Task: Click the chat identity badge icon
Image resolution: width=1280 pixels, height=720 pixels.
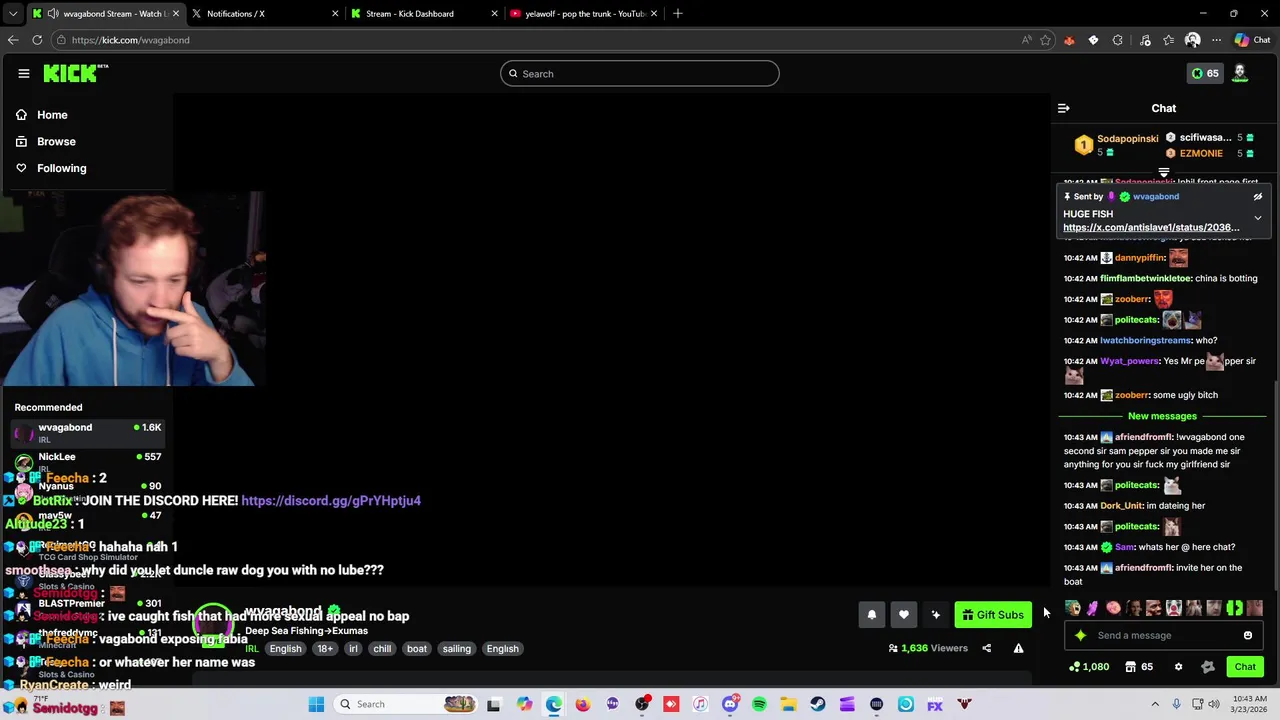Action: [x=1208, y=667]
